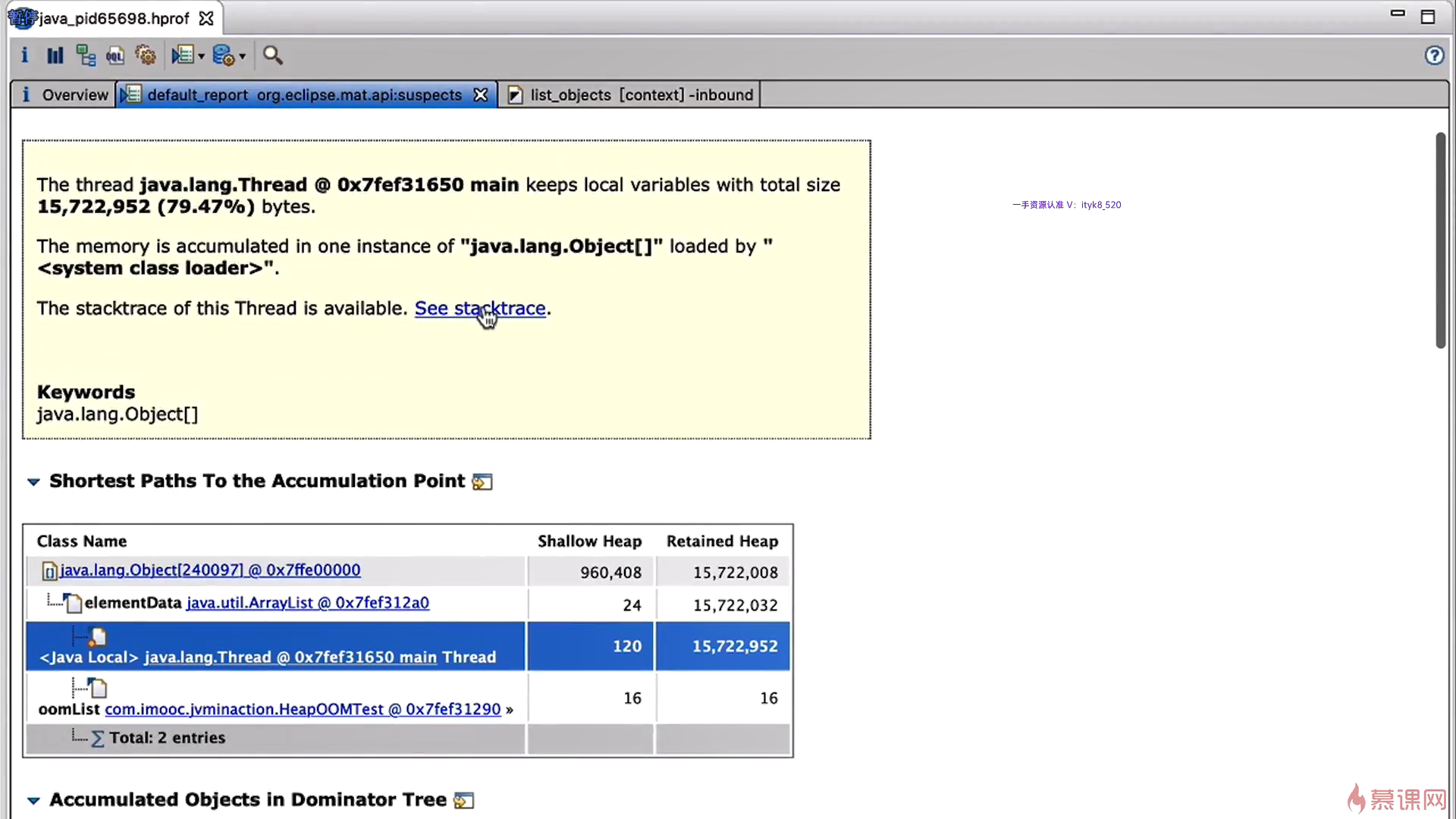This screenshot has width=1456, height=819.
Task: Click the Find Object by Address magnifier icon
Action: click(x=272, y=55)
